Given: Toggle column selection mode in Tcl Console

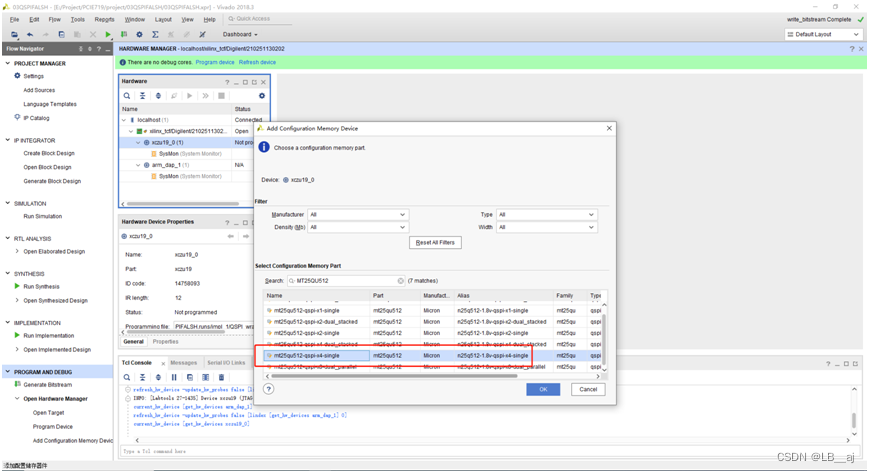Looking at the screenshot, I should coord(206,378).
